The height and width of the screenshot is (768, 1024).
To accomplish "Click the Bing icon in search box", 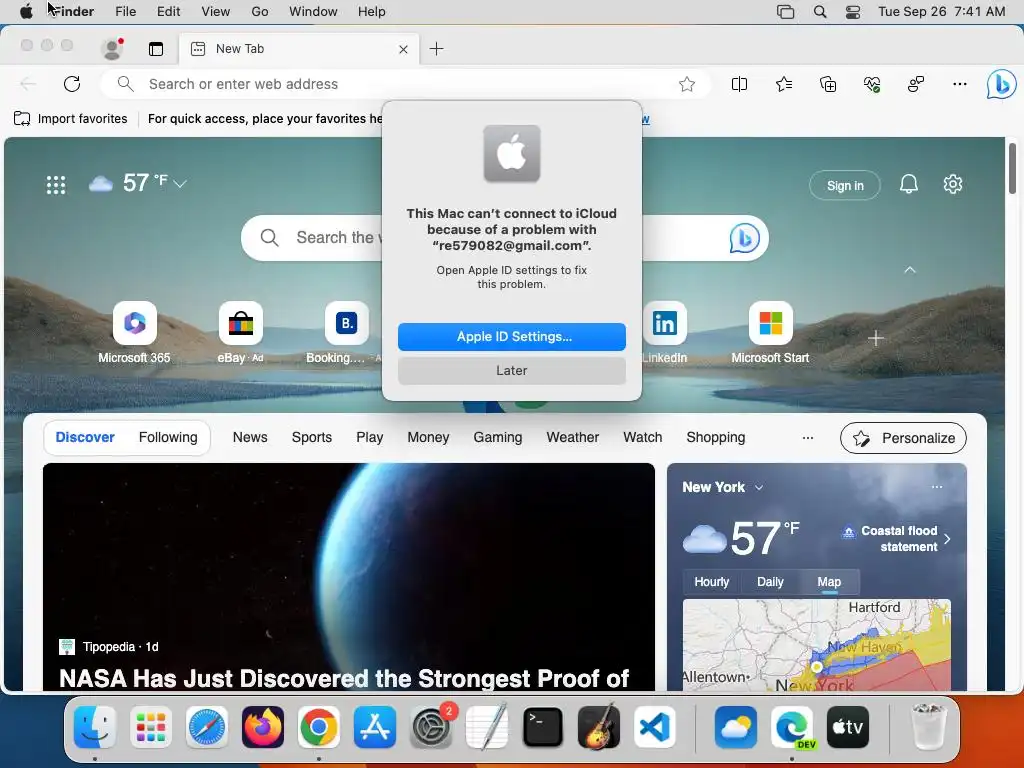I will (x=744, y=238).
